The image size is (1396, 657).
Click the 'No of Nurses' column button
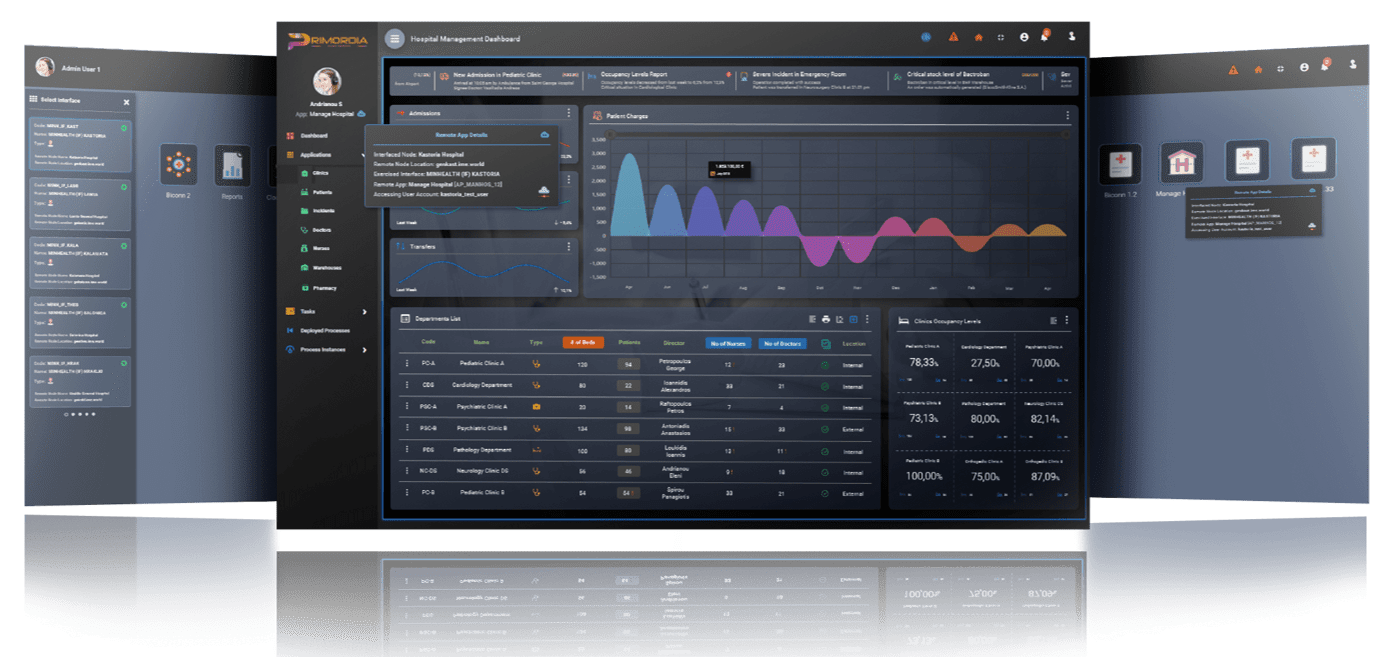[x=729, y=343]
